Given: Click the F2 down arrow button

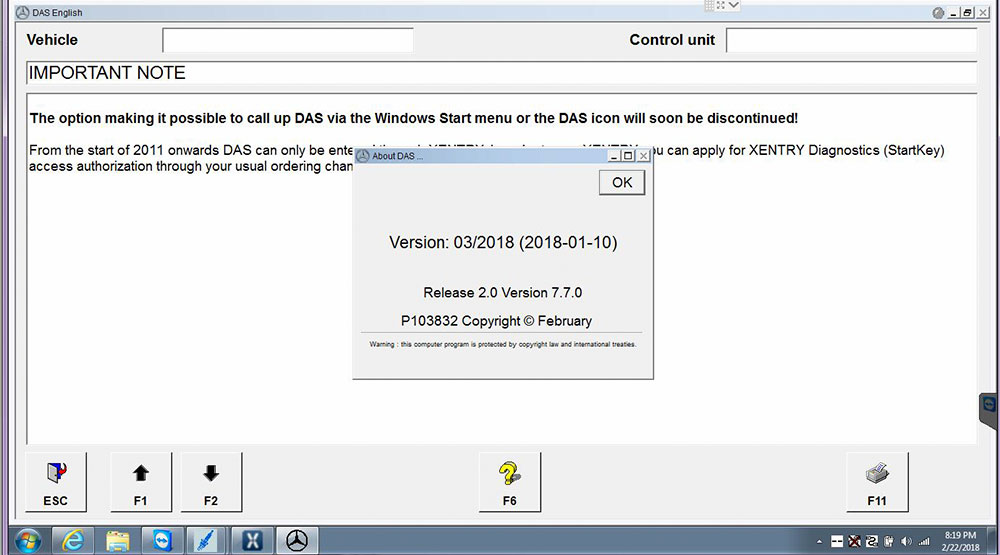Looking at the screenshot, I should click(x=211, y=481).
